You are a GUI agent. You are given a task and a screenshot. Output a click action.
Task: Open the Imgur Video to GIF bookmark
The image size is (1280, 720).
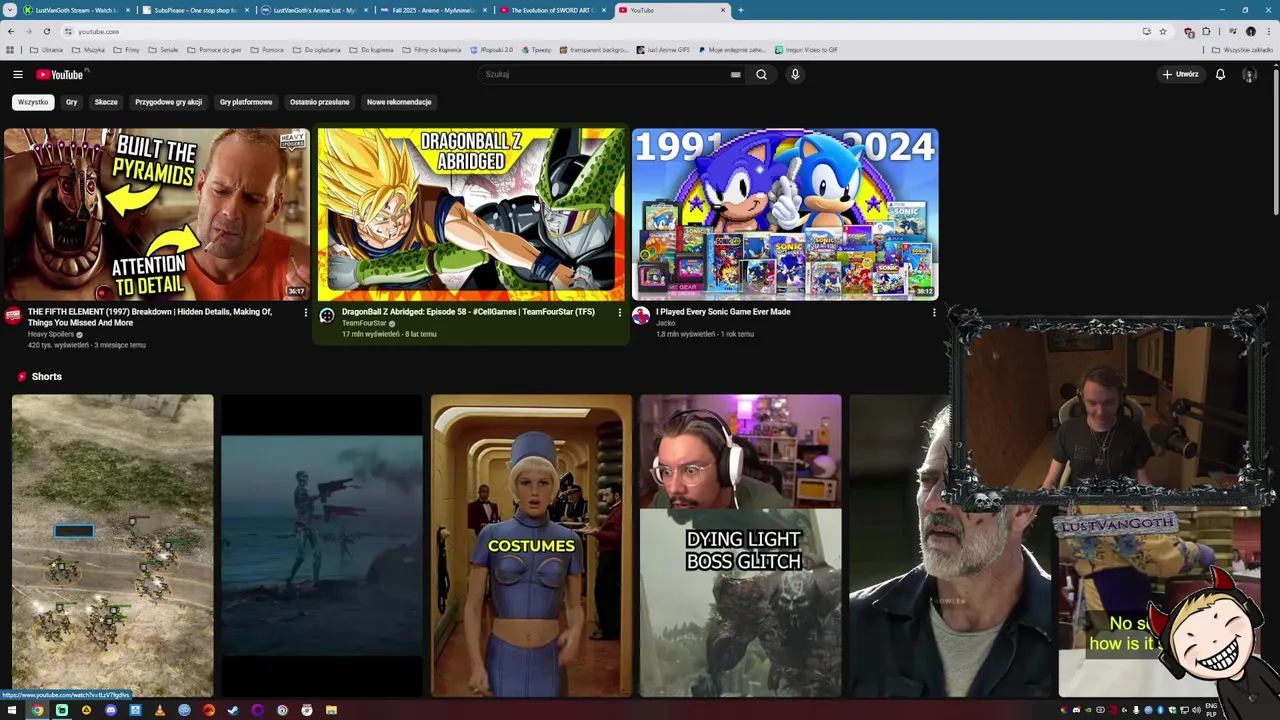point(804,50)
